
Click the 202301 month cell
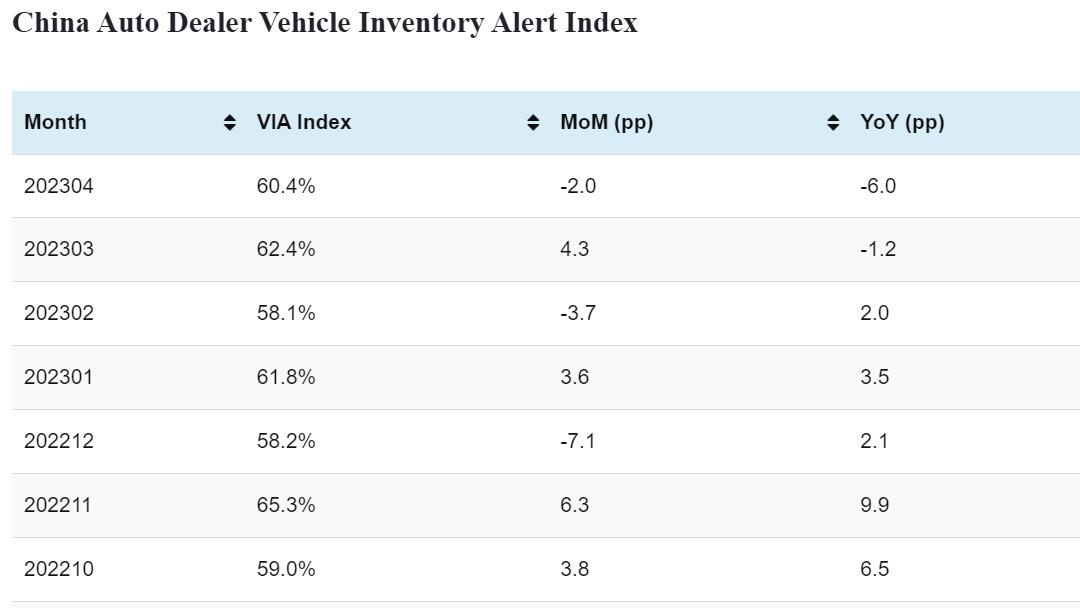[59, 377]
